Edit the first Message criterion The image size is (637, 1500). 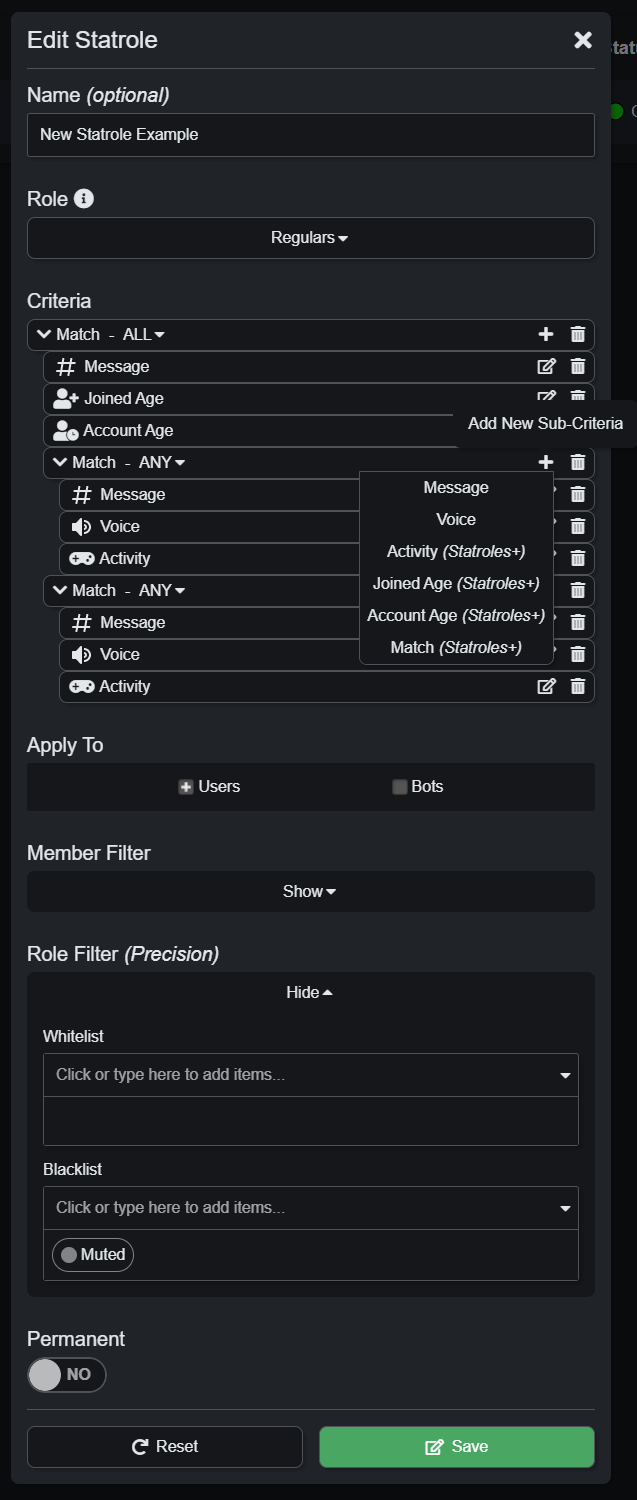546,366
